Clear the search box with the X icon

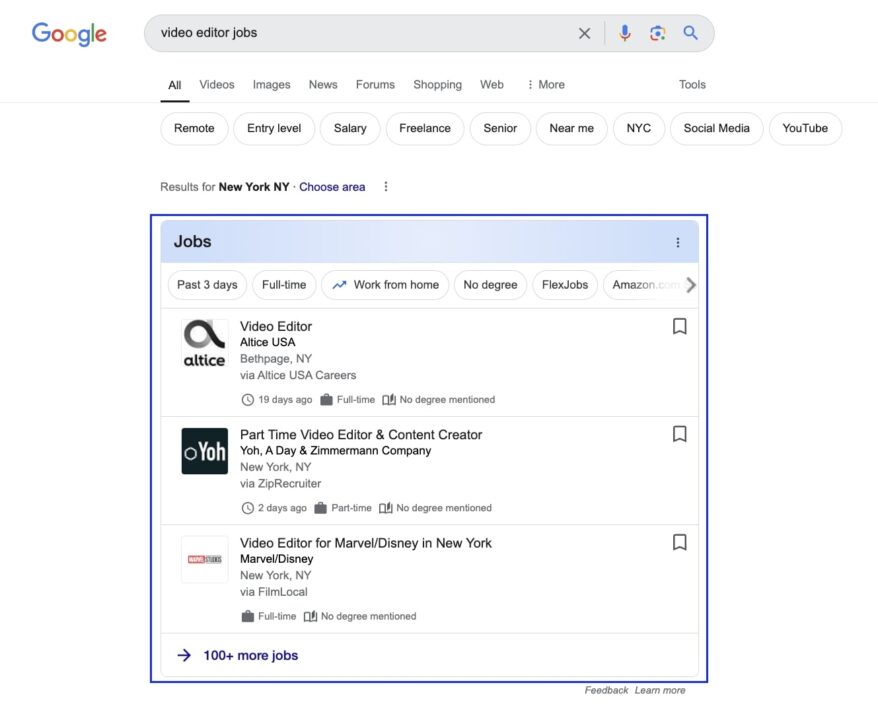click(584, 34)
